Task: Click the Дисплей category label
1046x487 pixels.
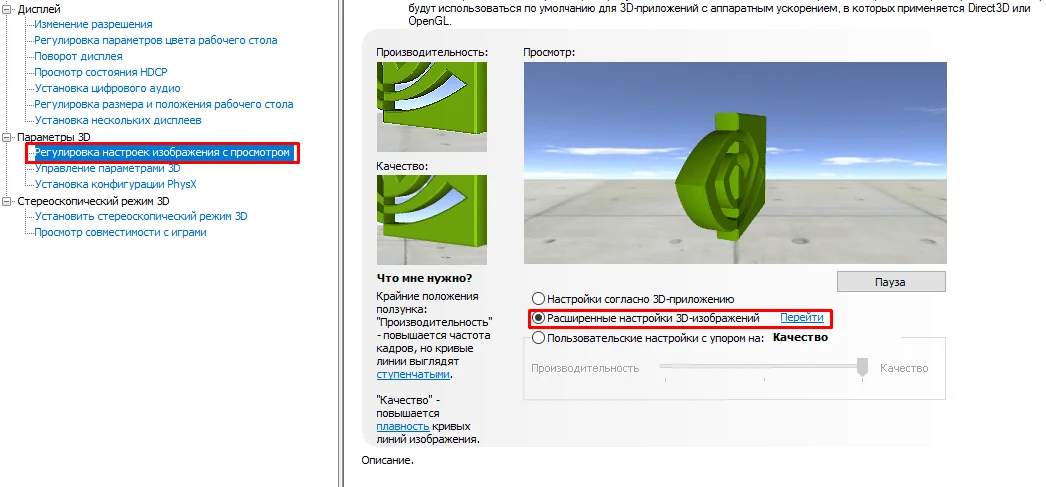Action: point(39,9)
